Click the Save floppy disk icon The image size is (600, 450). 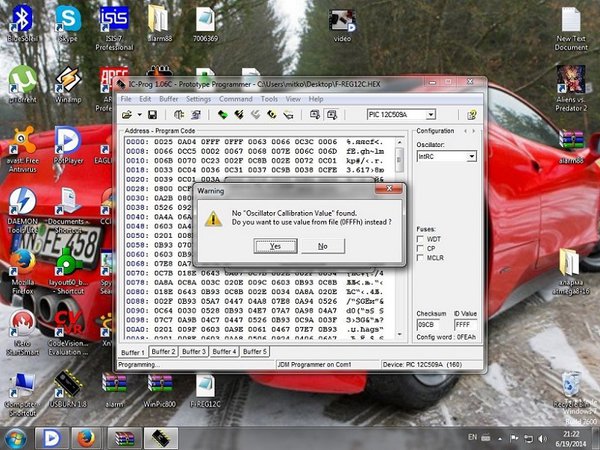coord(152,114)
